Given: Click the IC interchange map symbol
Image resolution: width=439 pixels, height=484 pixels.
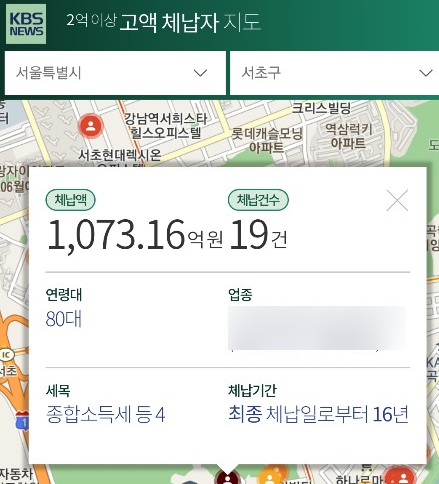Looking at the screenshot, I should [x=6, y=355].
